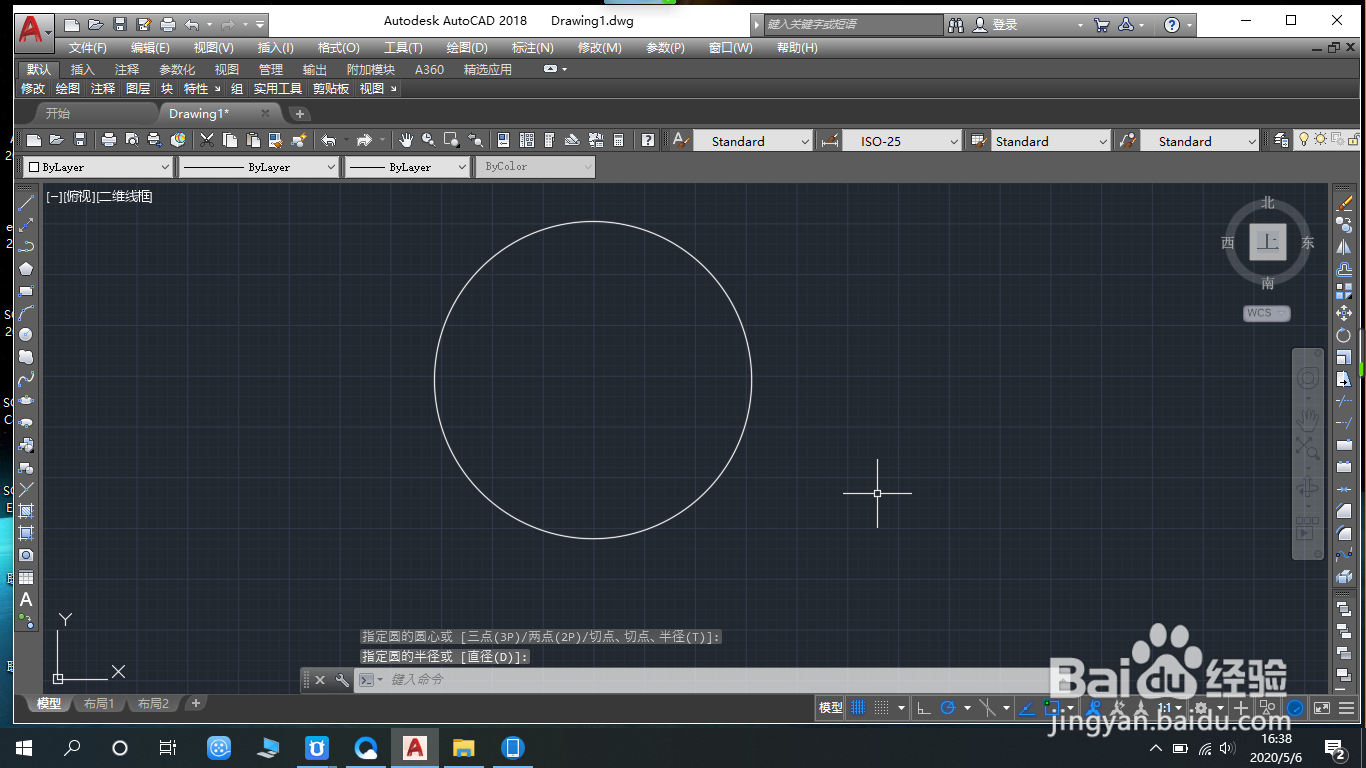Viewport: 1366px width, 768px height.
Task: Click the ViewCube top face 上
Action: coord(1267,242)
